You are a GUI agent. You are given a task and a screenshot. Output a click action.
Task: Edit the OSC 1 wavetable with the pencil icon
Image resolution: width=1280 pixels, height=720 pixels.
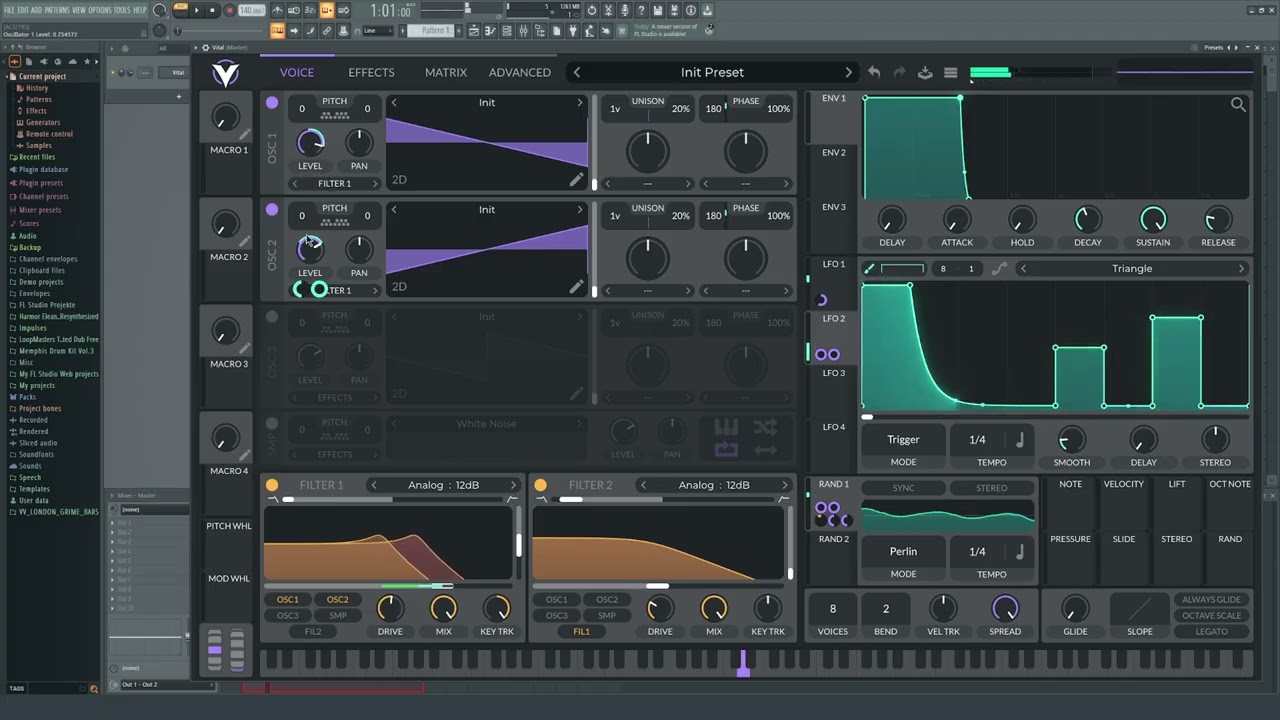pyautogui.click(x=576, y=180)
